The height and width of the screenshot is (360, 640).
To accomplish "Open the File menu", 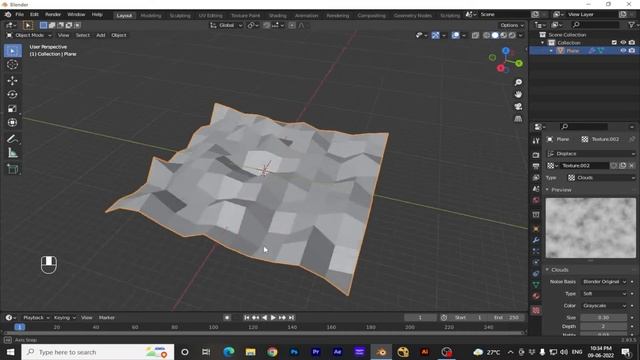I will (19, 15).
